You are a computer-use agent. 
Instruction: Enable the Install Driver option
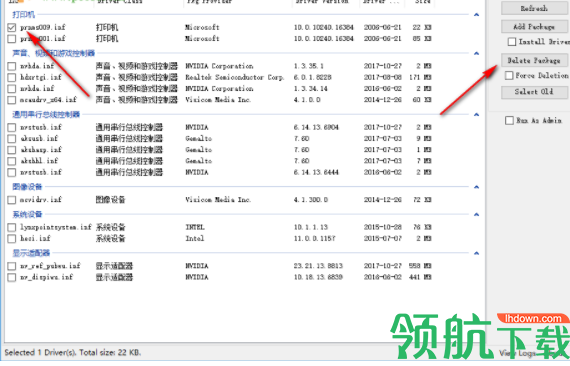click(x=512, y=42)
